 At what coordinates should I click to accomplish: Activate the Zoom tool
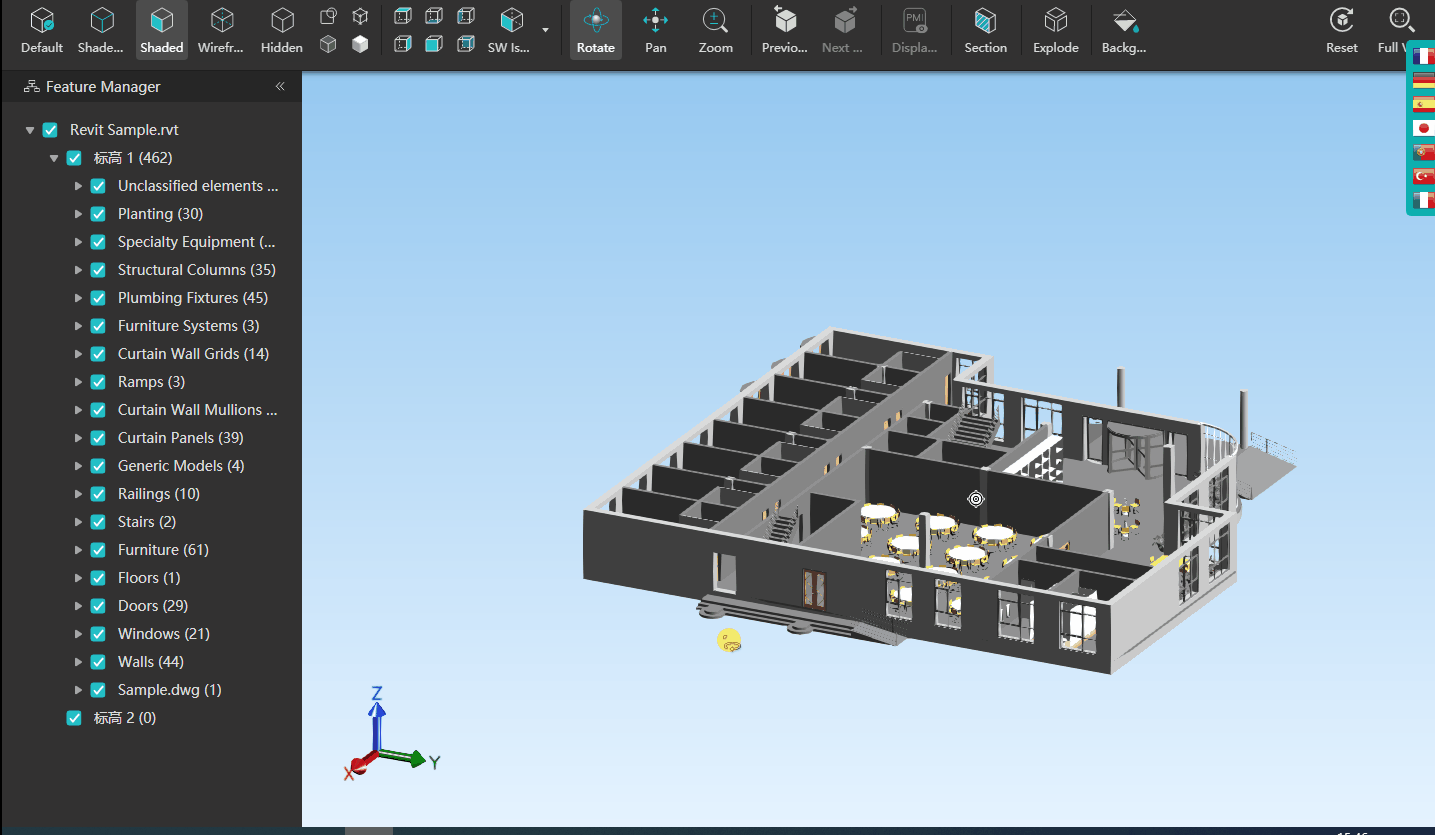(x=715, y=30)
